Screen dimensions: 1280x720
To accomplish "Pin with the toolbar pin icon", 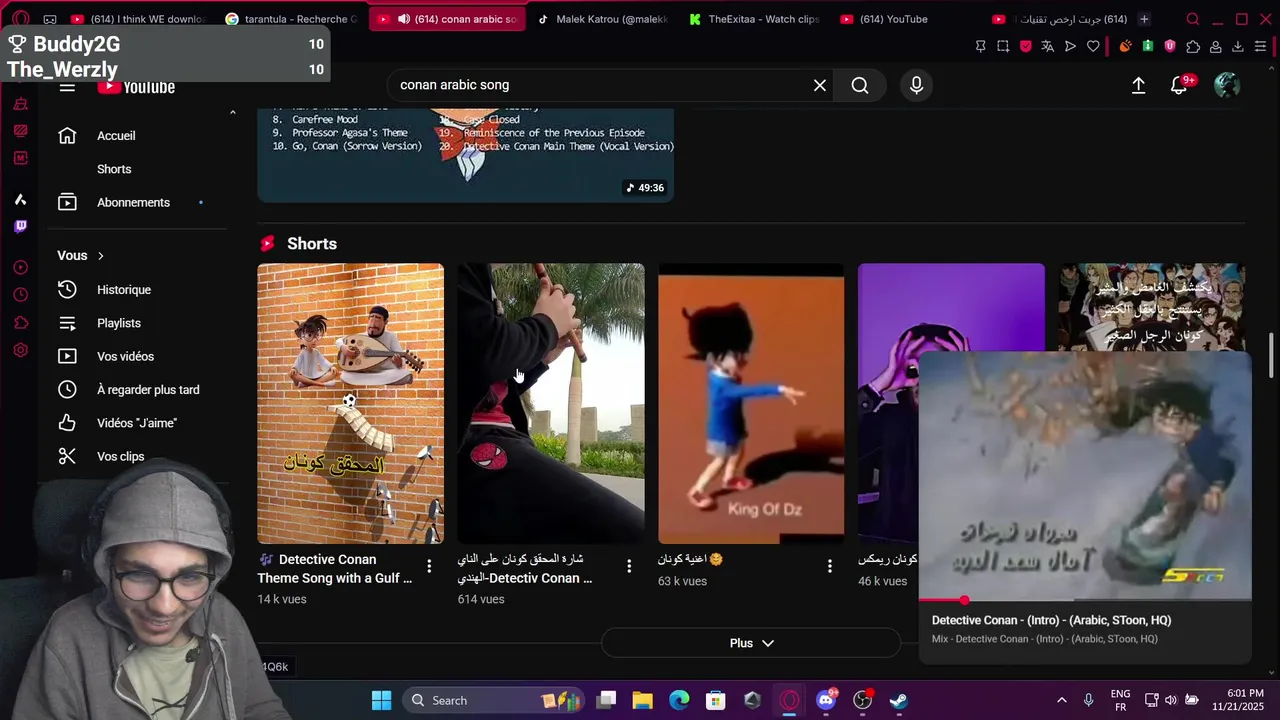I will coord(980,46).
